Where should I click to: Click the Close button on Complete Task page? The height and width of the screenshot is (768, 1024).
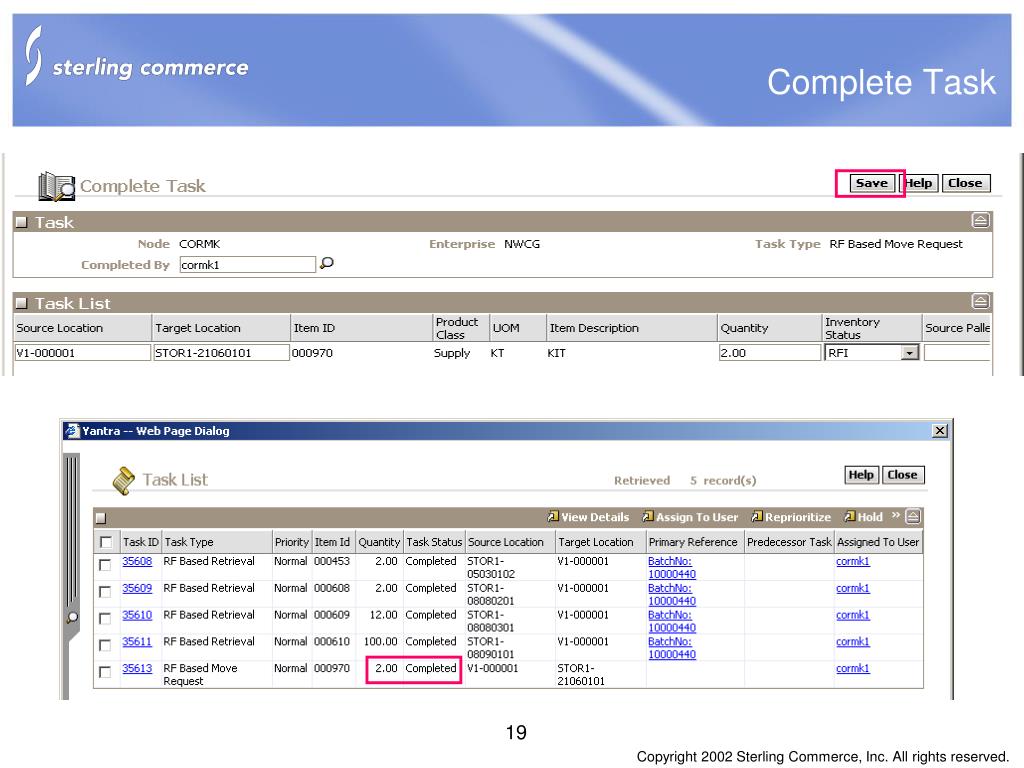coord(965,184)
